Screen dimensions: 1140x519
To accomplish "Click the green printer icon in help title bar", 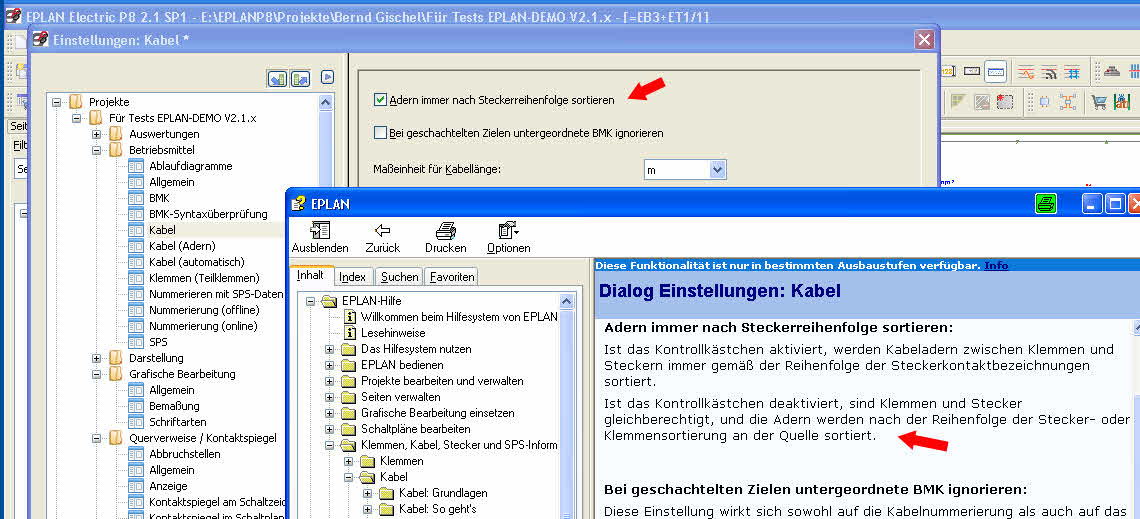I will click(1045, 204).
